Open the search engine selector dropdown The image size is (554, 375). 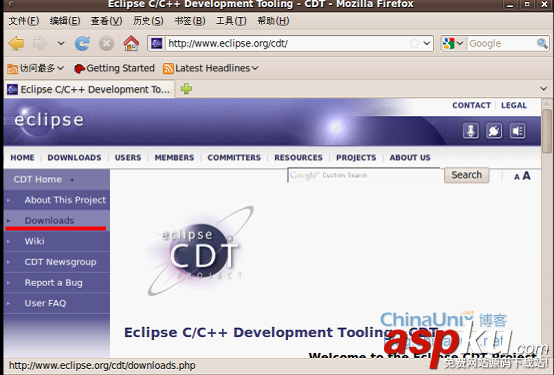tap(453, 43)
